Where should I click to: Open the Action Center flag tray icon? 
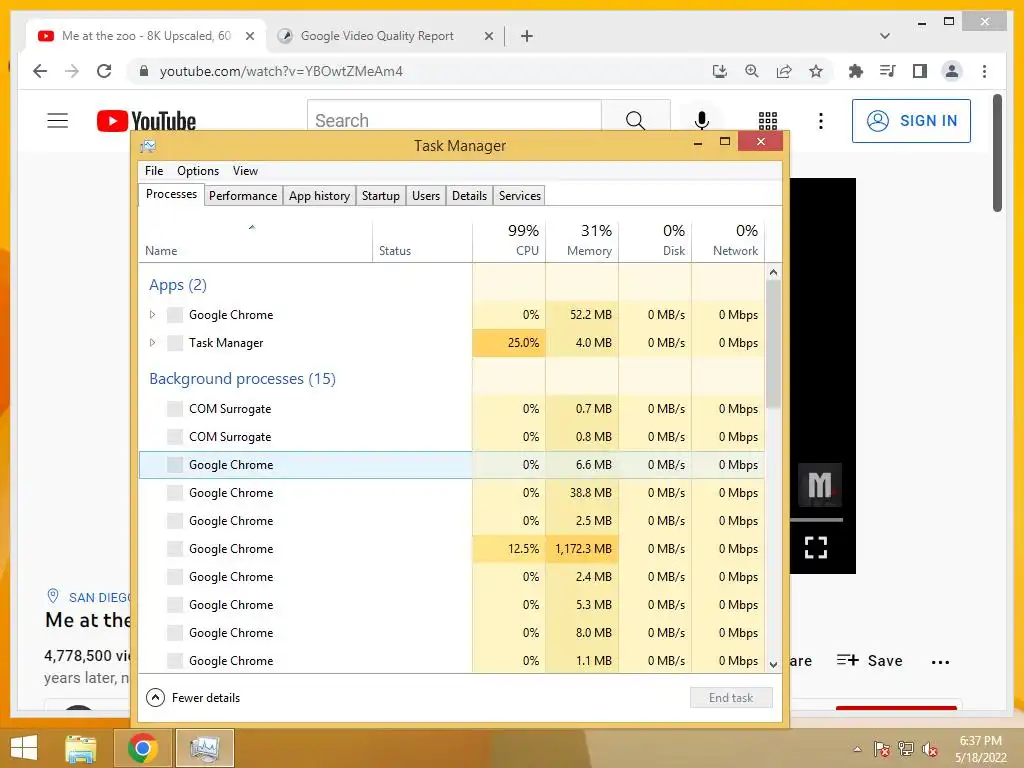tap(881, 749)
